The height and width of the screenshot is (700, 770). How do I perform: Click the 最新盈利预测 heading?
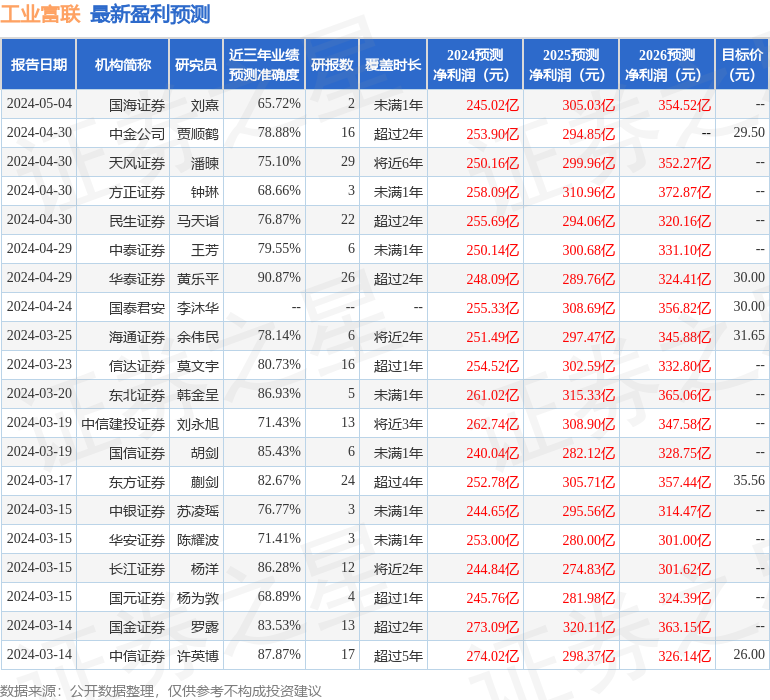(x=150, y=14)
